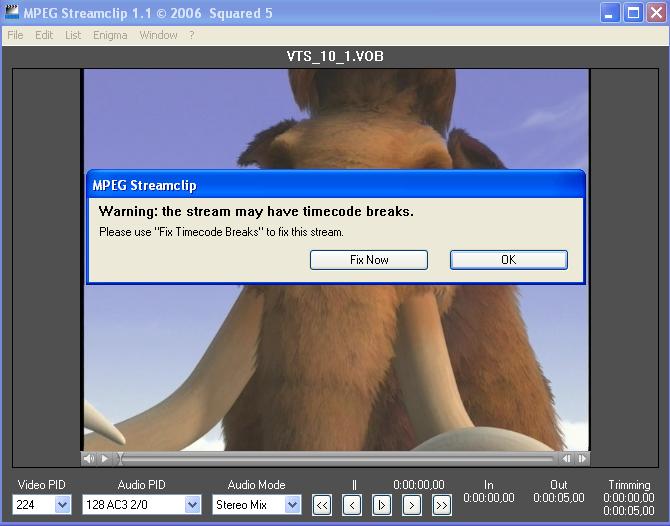The height and width of the screenshot is (526, 670).
Task: Click the MPEG Streamclip dialog title bar
Action: [336, 185]
